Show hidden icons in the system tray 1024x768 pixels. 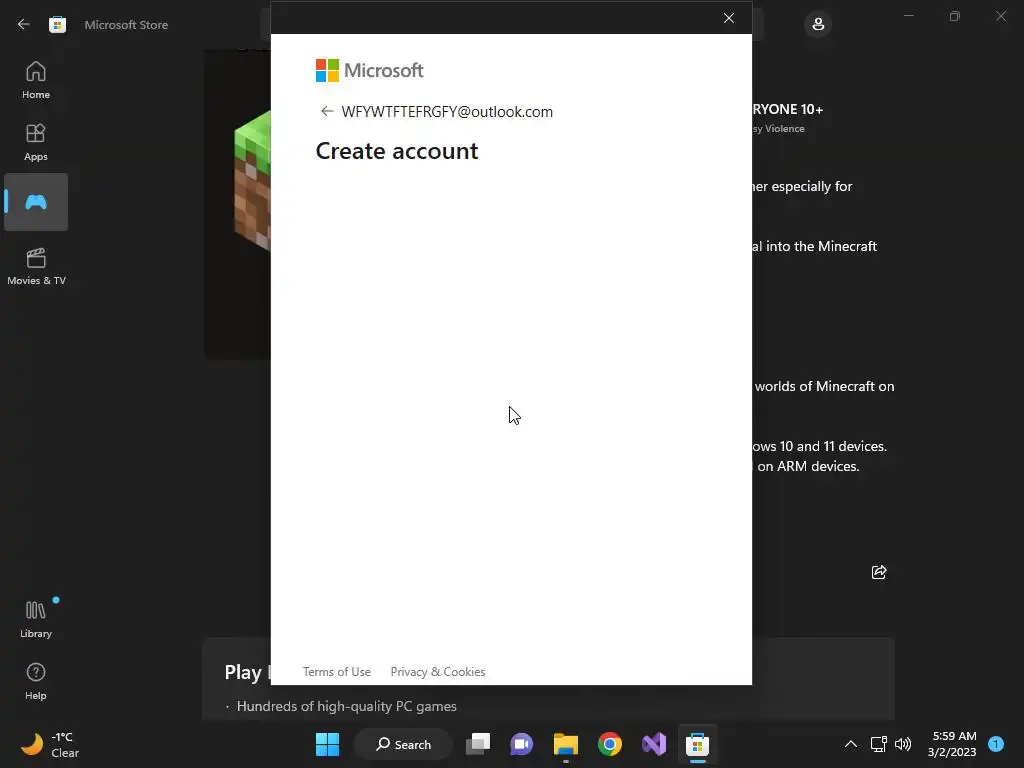point(850,744)
